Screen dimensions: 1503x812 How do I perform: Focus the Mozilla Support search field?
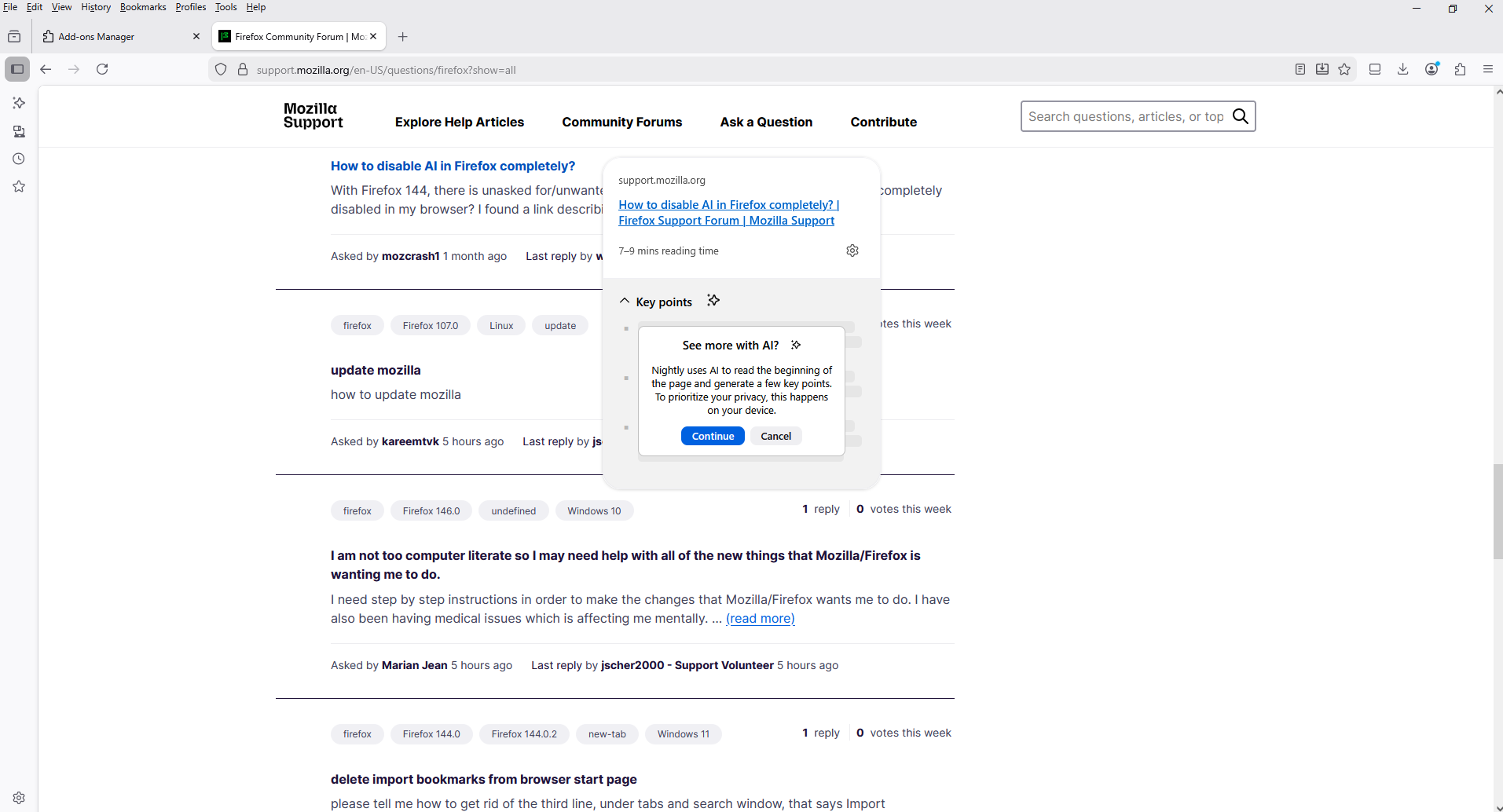[1125, 116]
